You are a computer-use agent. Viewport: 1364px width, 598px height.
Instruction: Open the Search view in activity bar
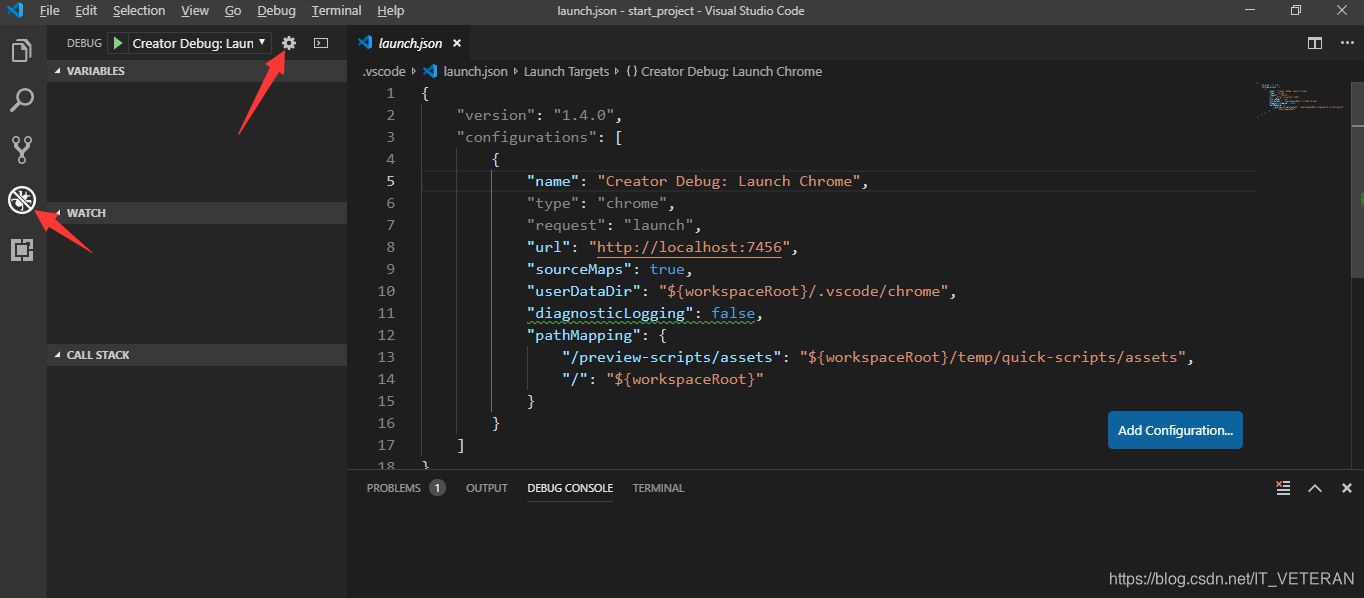(x=22, y=100)
